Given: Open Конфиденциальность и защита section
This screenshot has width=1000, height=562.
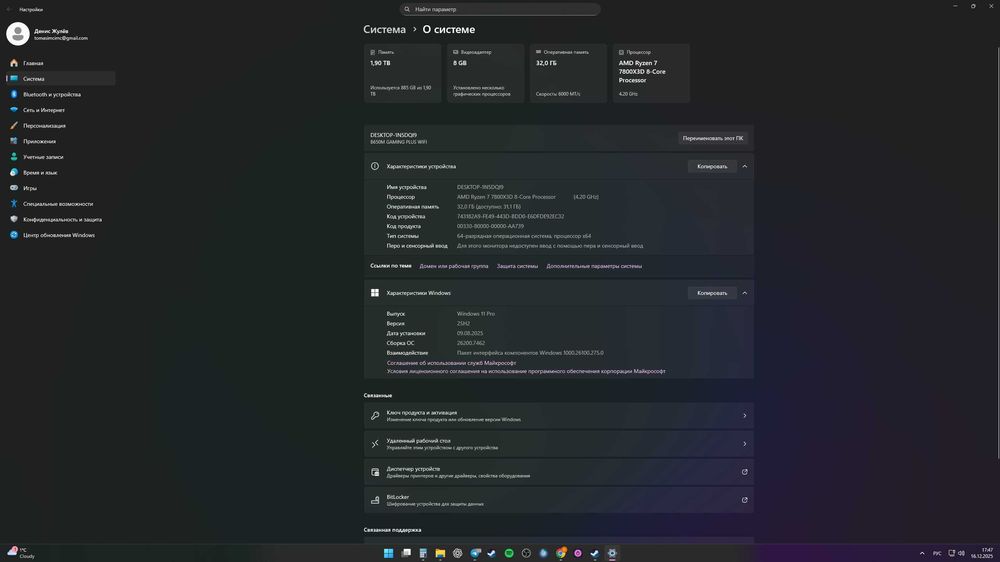Looking at the screenshot, I should coord(61,219).
